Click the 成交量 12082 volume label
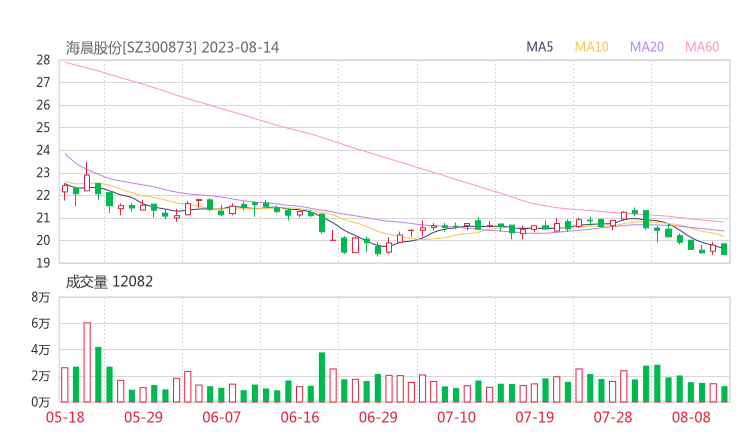Viewport: 740px width, 440px height. tap(109, 282)
